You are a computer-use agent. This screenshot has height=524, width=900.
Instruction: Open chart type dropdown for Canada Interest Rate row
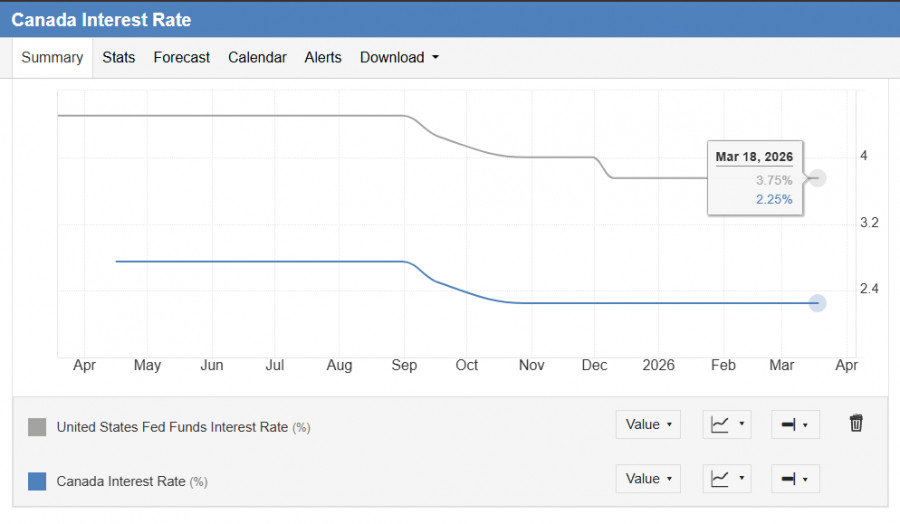[x=727, y=479]
